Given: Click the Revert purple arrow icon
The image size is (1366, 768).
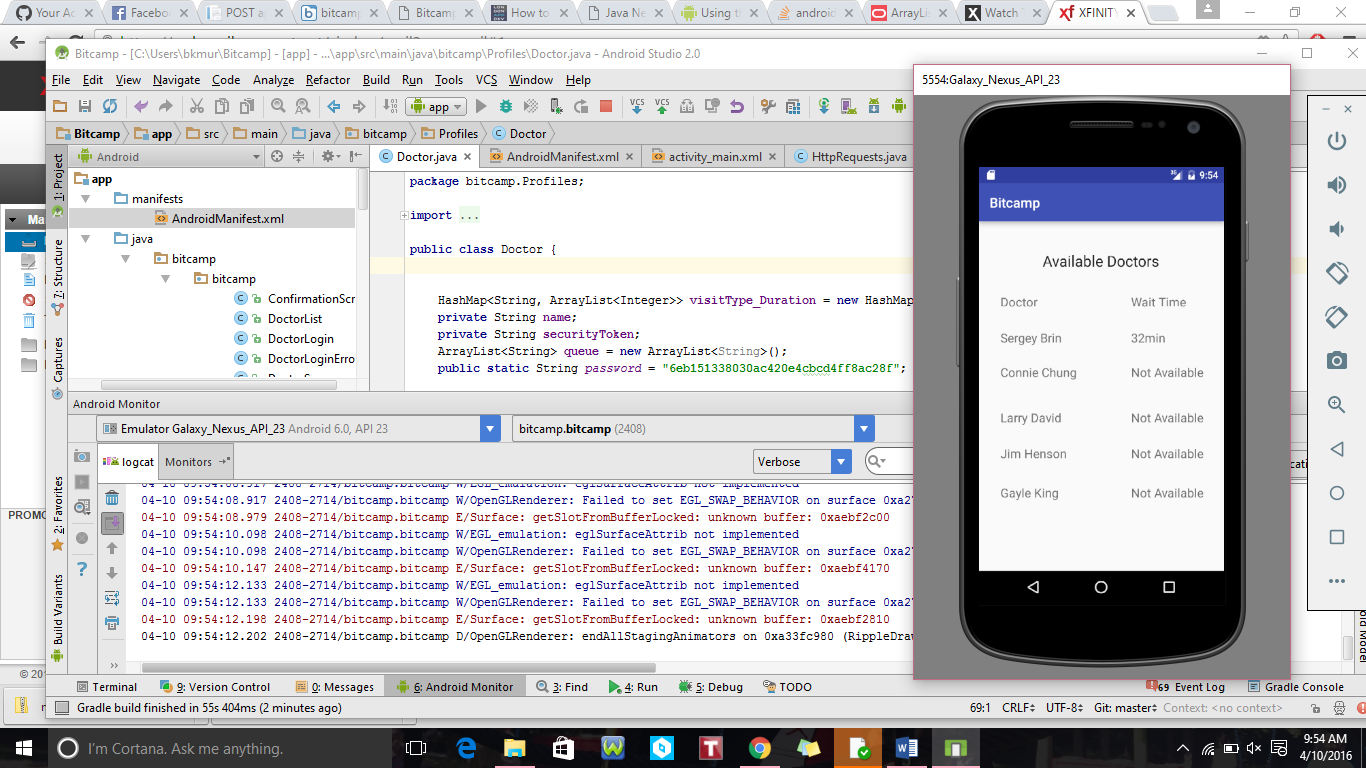Looking at the screenshot, I should coord(737,106).
